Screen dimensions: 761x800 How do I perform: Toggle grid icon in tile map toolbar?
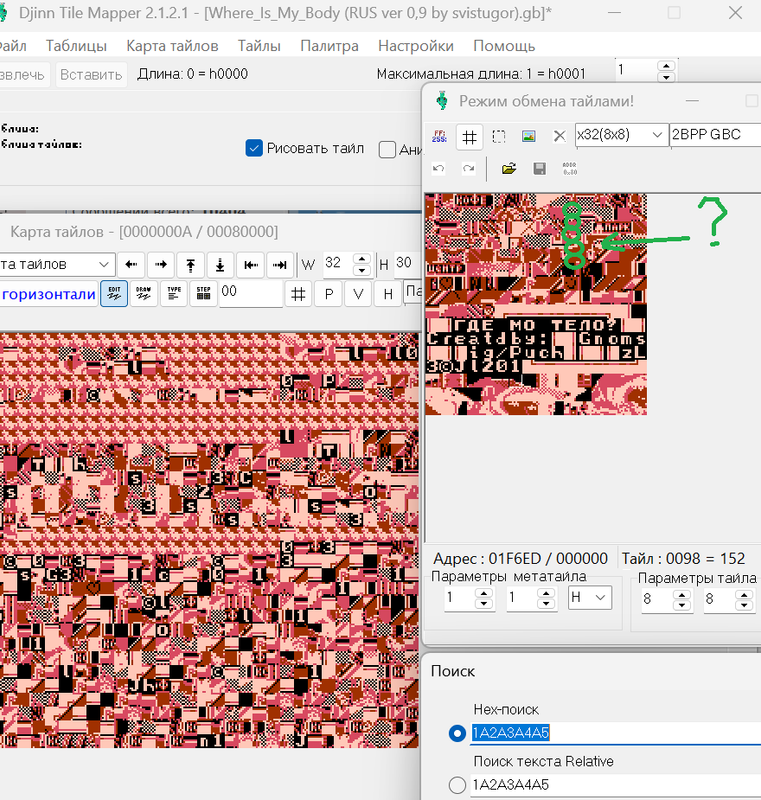point(298,294)
